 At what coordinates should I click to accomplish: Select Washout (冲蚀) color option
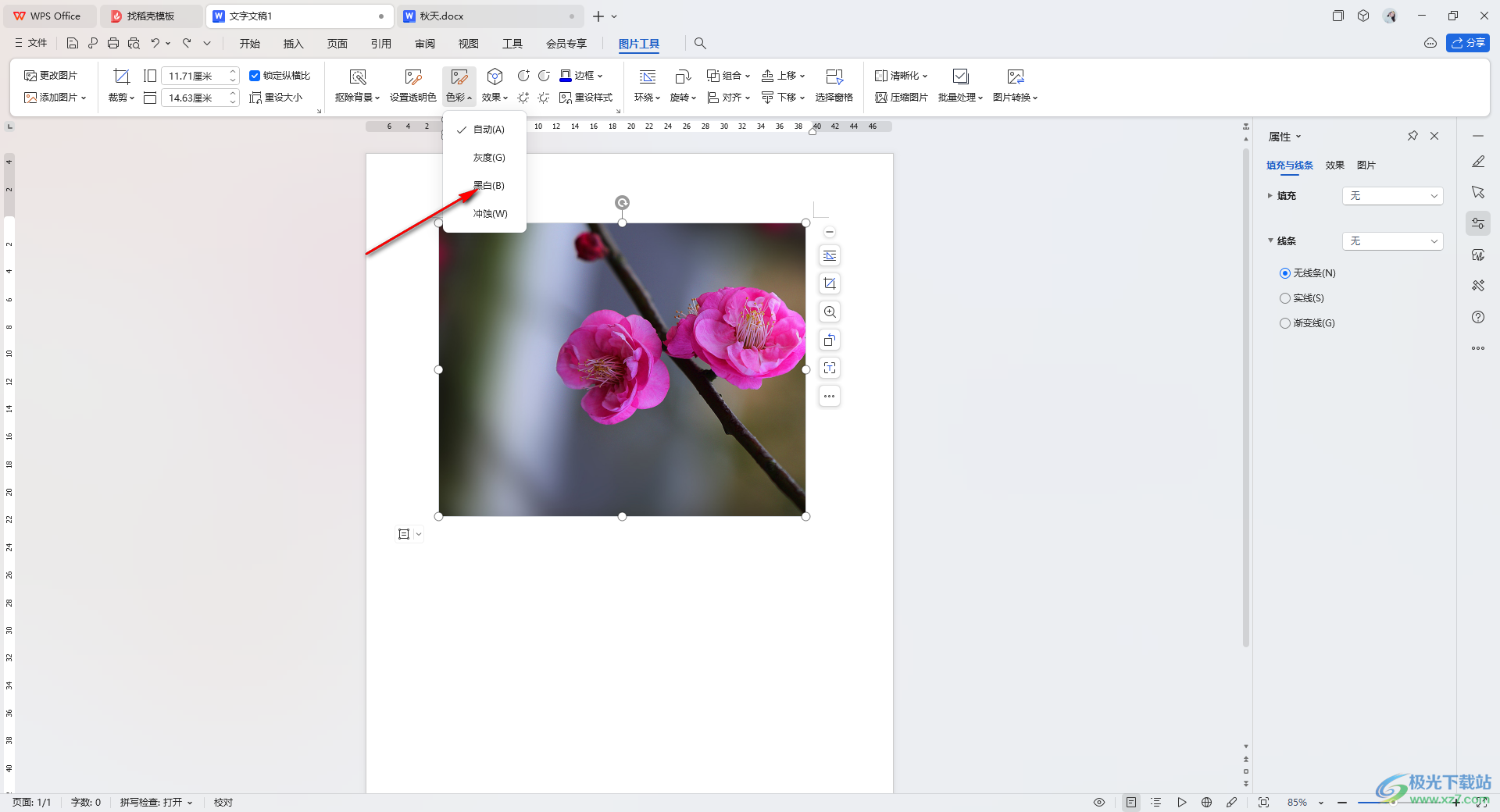484,214
